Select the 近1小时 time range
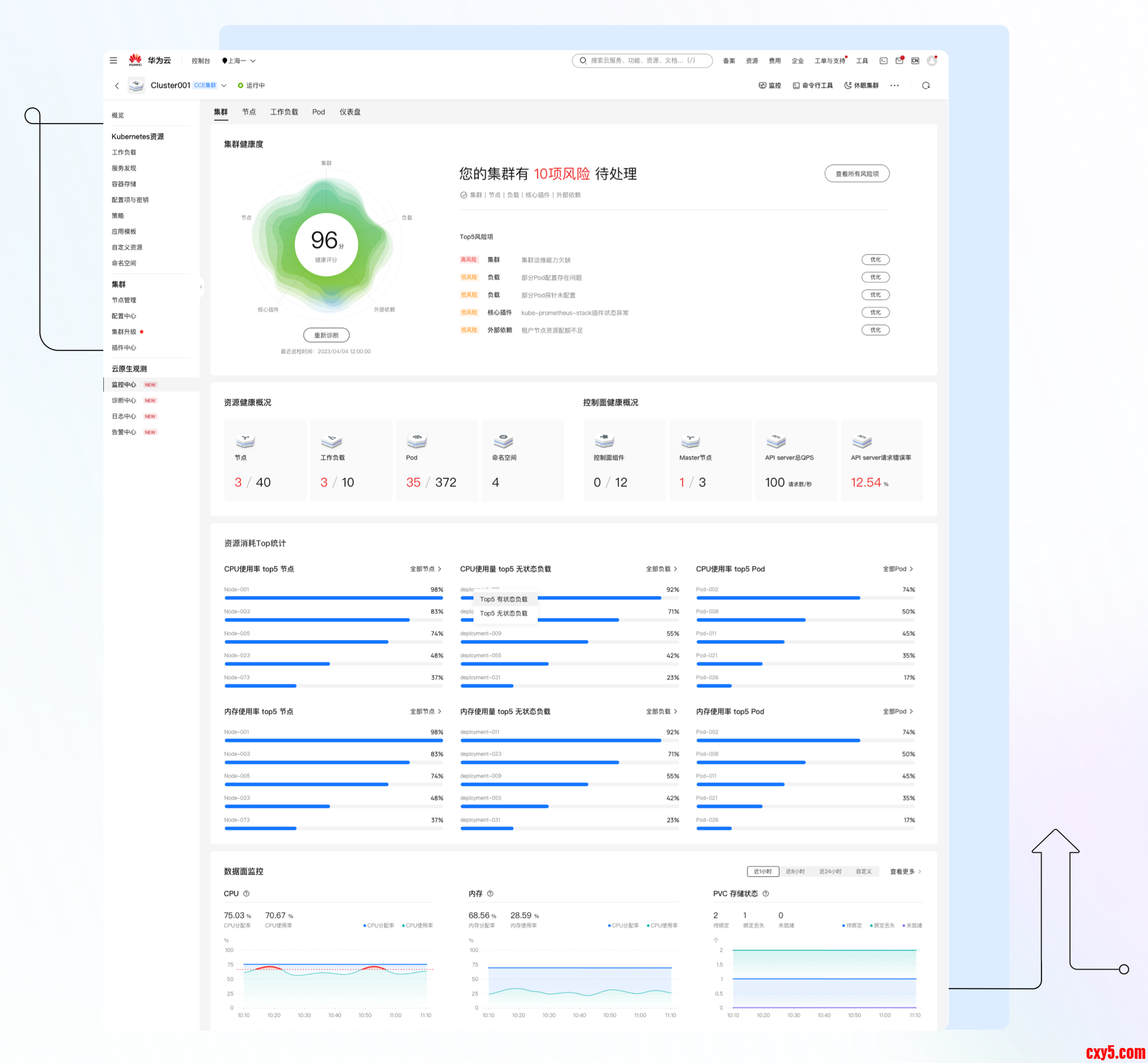1148x1063 pixels. tap(762, 872)
